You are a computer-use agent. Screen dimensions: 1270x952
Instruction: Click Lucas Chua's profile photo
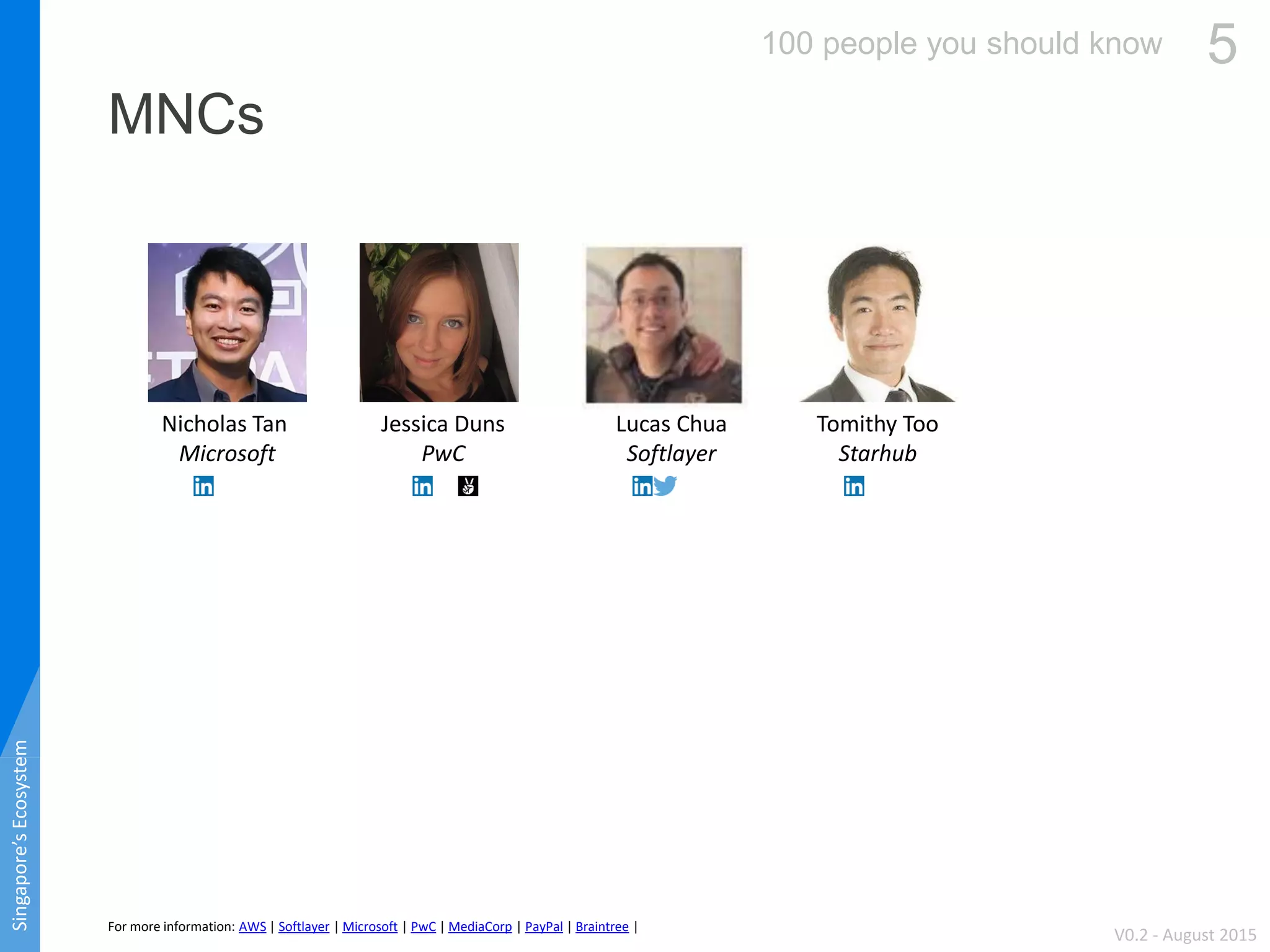[x=664, y=325]
